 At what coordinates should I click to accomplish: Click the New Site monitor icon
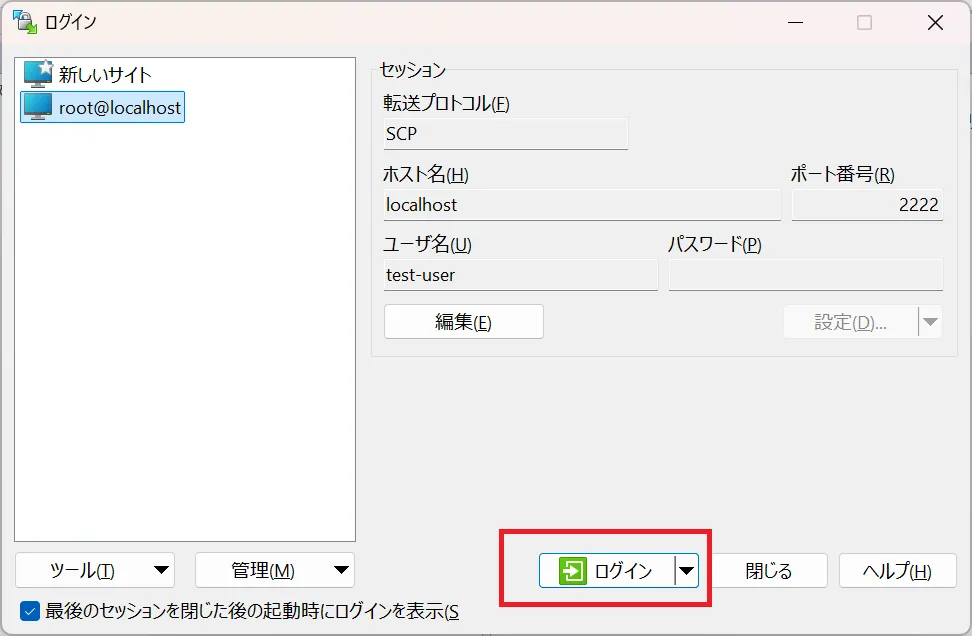pyautogui.click(x=38, y=74)
